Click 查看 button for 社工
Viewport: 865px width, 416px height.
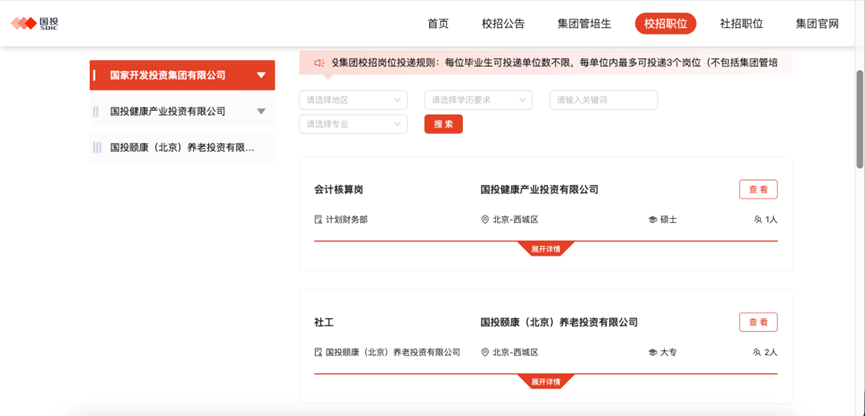tap(758, 322)
